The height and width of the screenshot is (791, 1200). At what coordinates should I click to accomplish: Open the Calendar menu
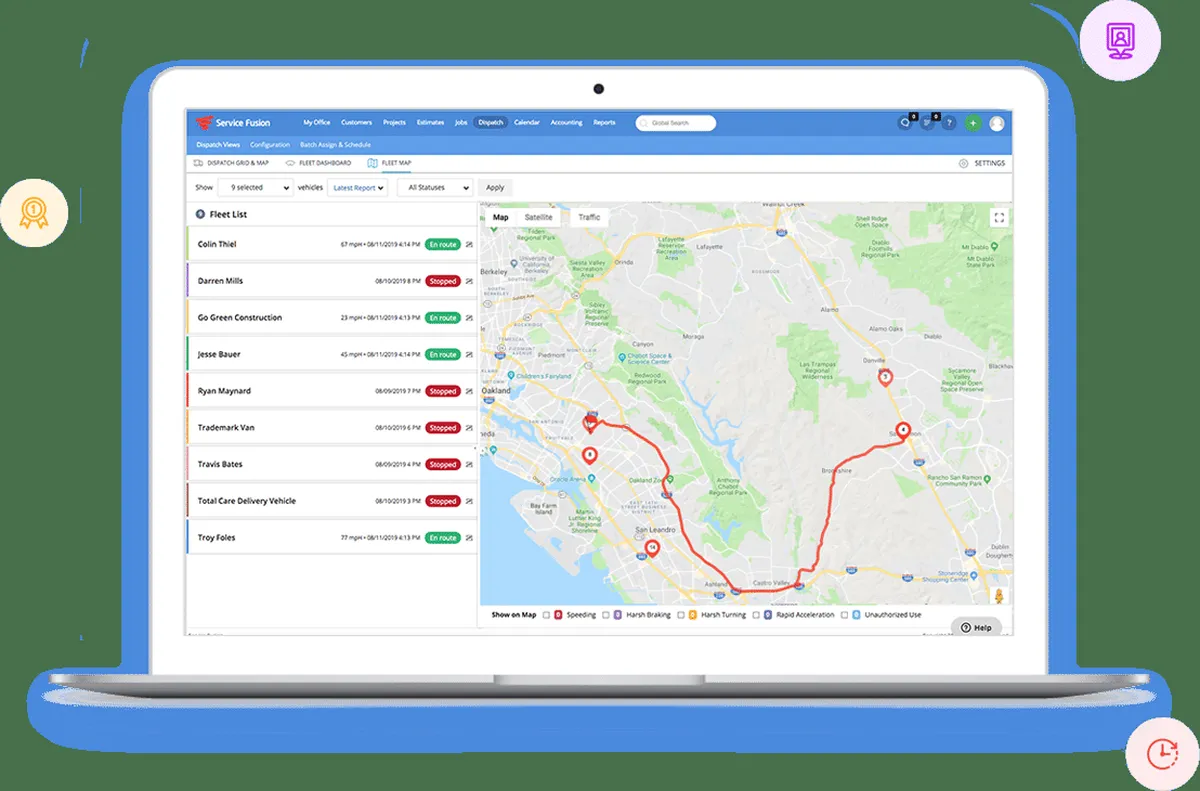tap(527, 123)
